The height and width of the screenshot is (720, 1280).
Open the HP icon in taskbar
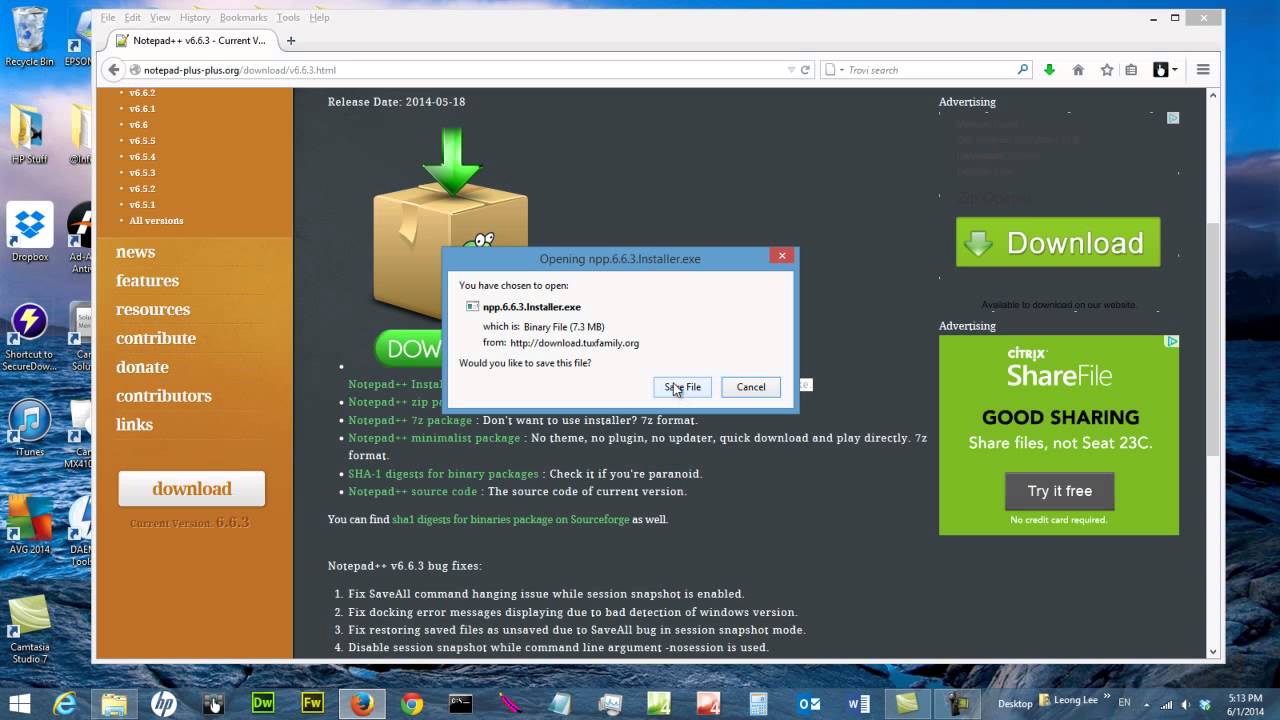[x=164, y=704]
